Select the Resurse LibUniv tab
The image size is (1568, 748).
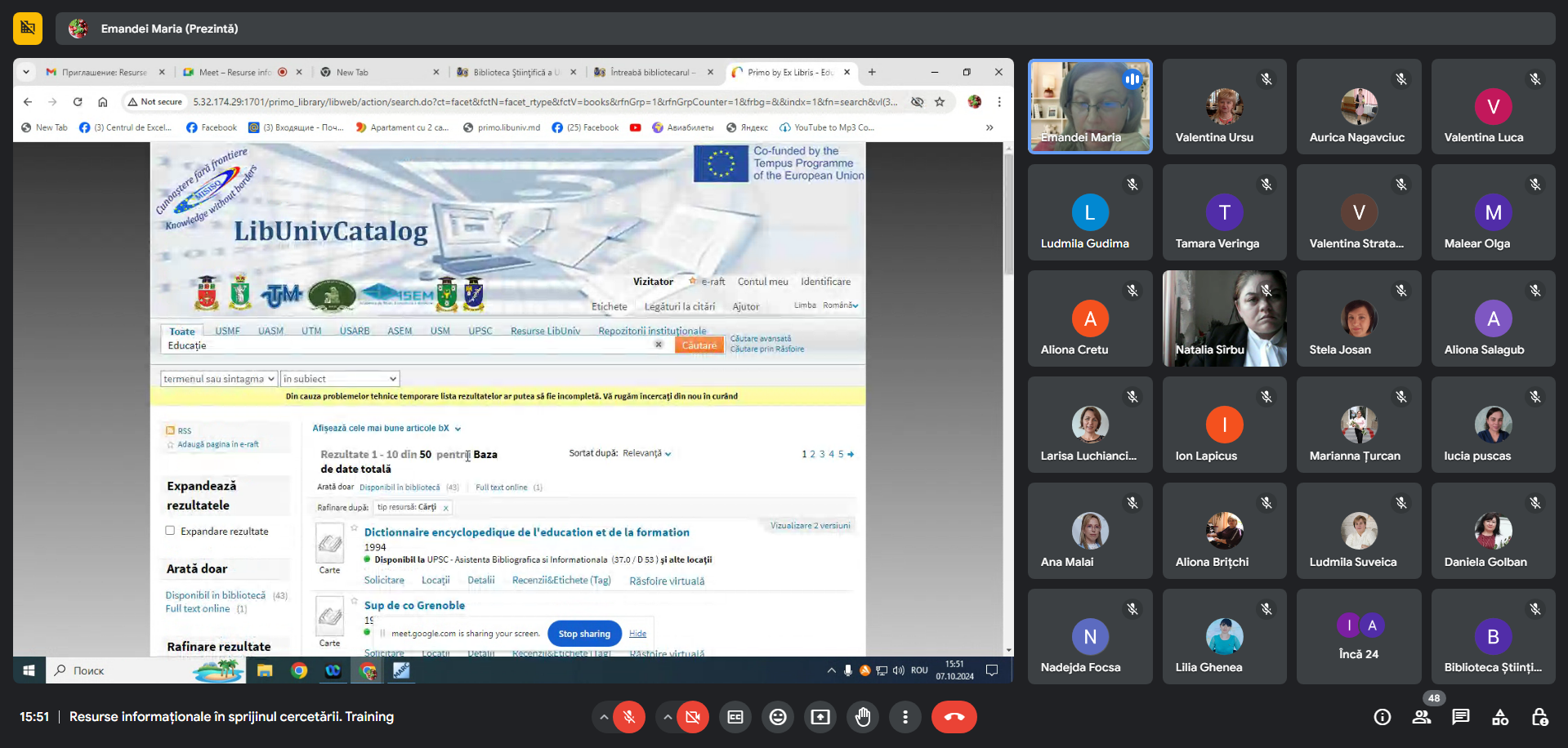click(545, 331)
